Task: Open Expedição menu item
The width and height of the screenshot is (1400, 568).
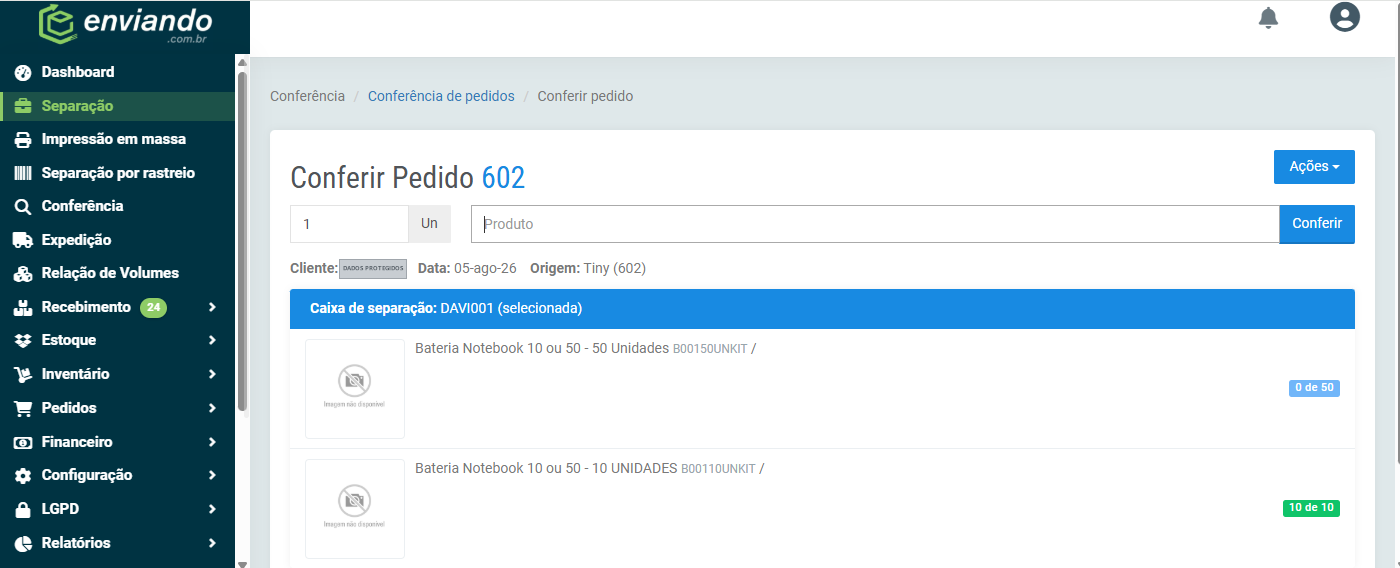Action: [x=117, y=240]
